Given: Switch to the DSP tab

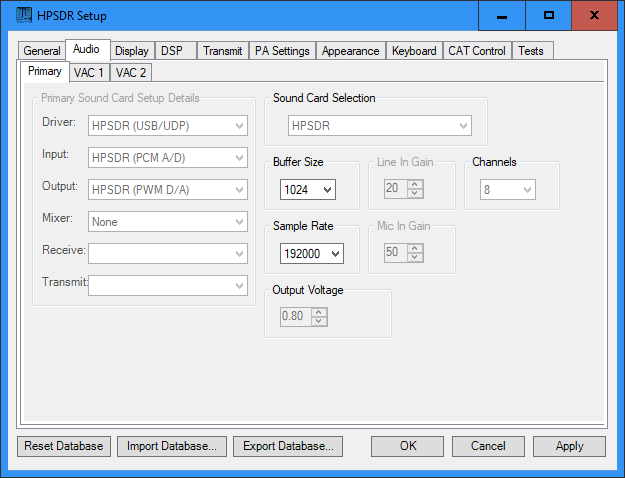Looking at the screenshot, I should click(174, 51).
